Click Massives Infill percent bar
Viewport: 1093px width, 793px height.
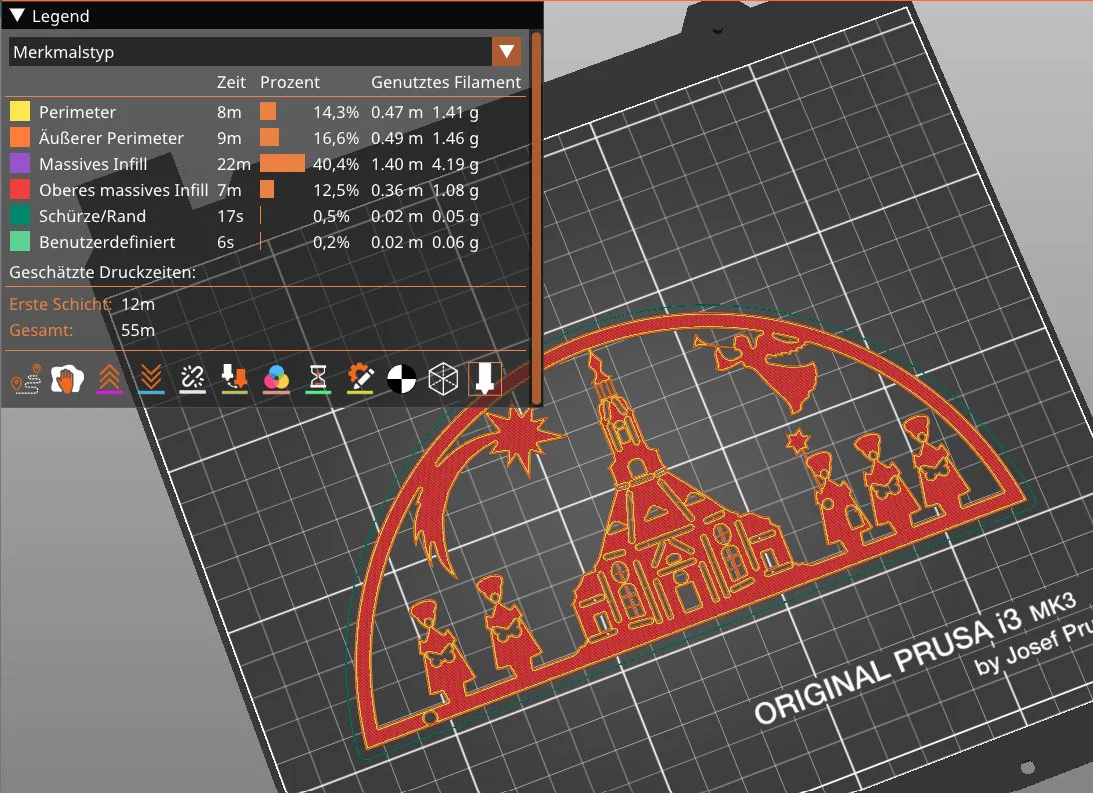[282, 164]
